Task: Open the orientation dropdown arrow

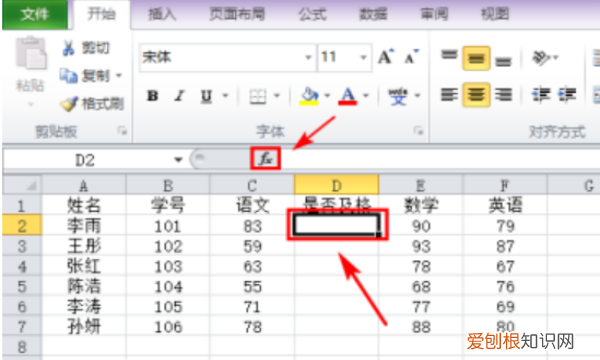Action: (556, 57)
